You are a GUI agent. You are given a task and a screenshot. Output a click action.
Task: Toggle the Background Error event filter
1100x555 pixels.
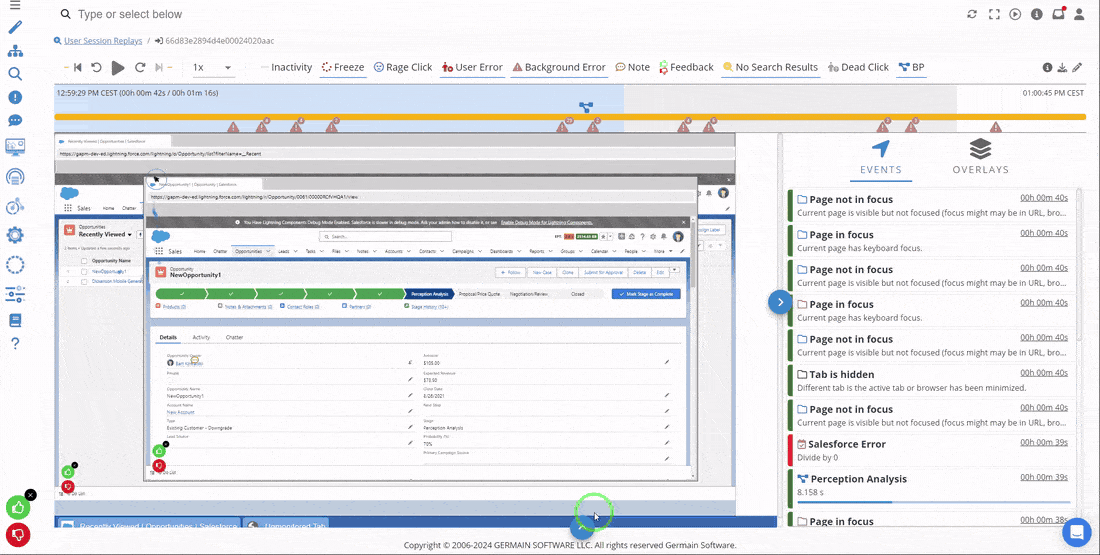(558, 67)
